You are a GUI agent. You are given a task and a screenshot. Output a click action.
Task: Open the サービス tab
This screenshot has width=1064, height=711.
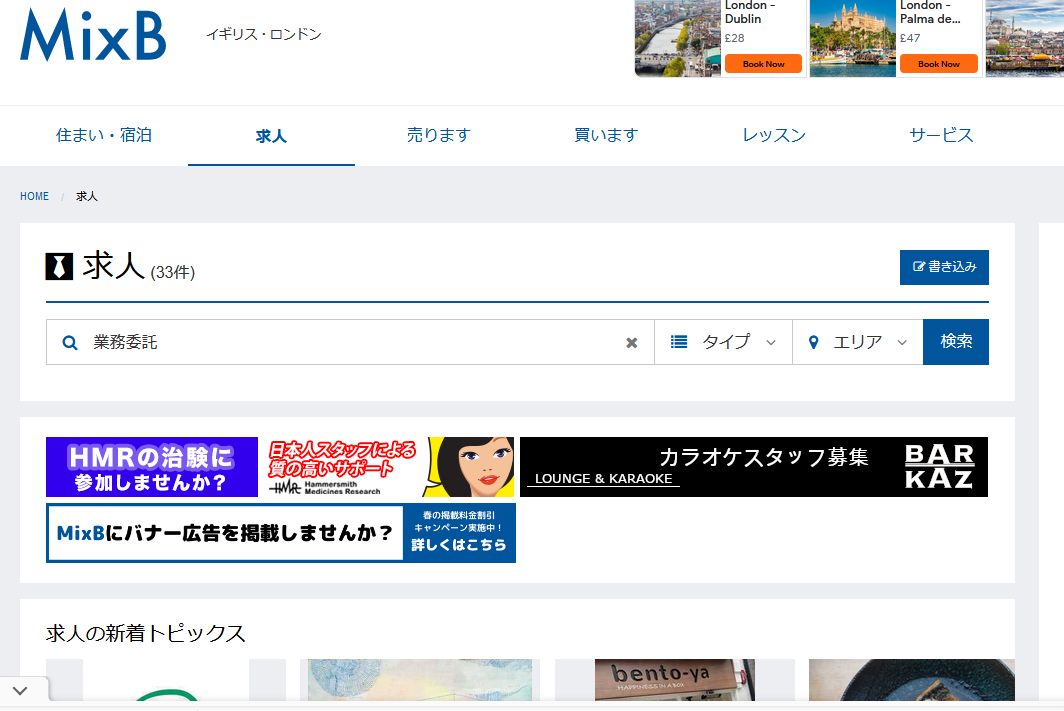pyautogui.click(x=941, y=135)
